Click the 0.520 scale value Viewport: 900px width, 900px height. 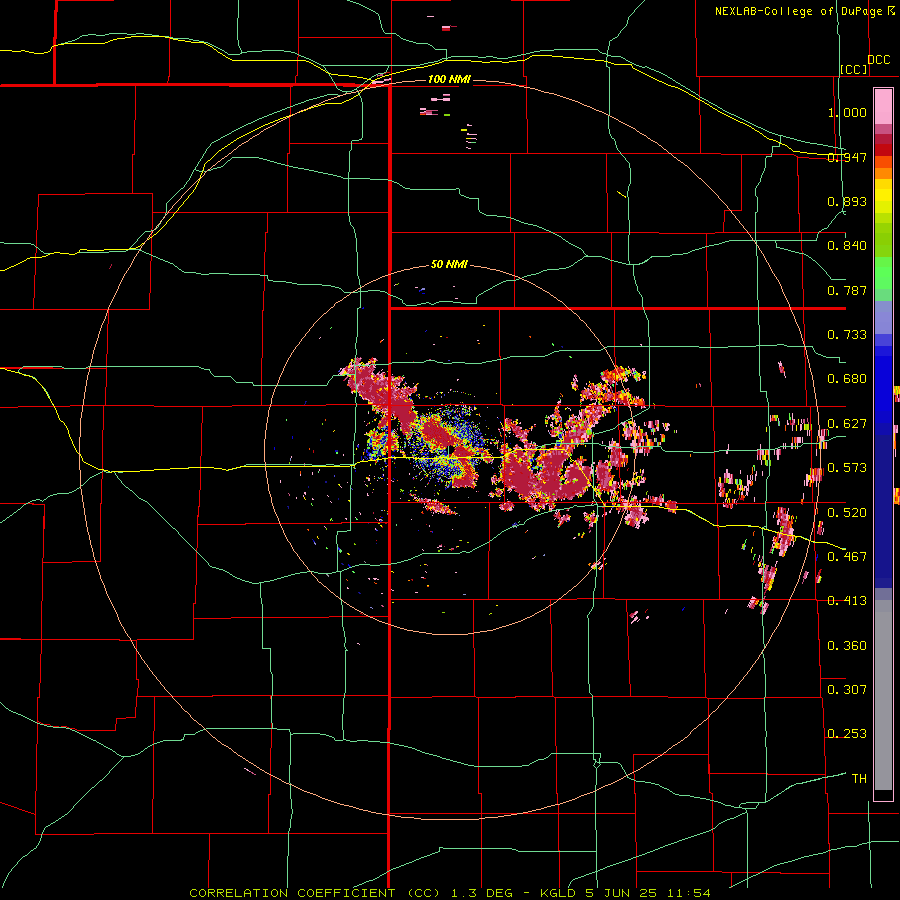tap(847, 513)
